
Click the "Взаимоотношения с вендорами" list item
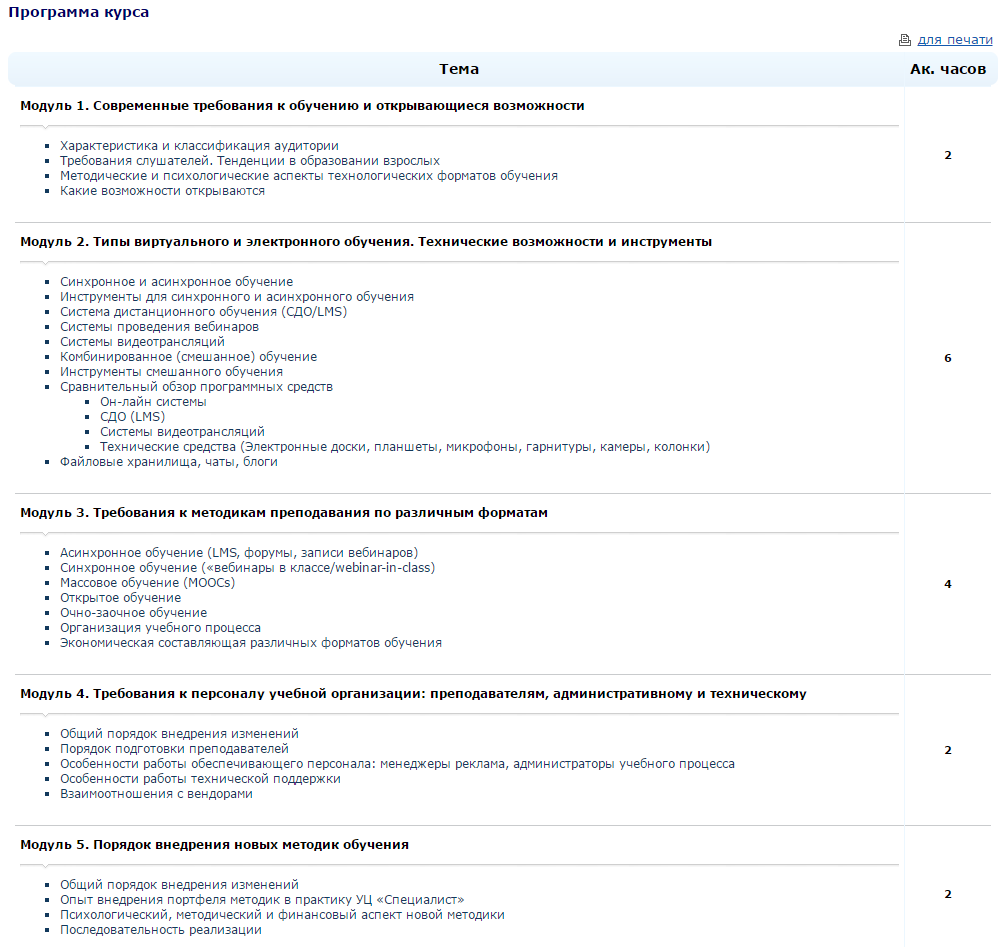pos(156,794)
